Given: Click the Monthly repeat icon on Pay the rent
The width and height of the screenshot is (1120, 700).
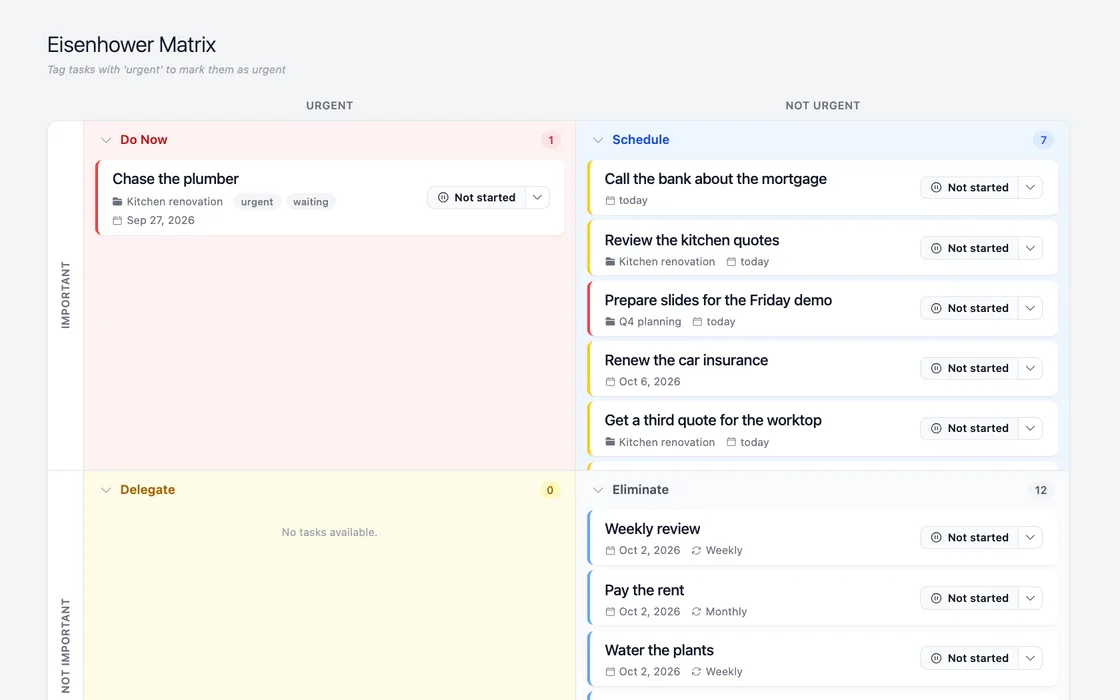Looking at the screenshot, I should click(x=696, y=612).
